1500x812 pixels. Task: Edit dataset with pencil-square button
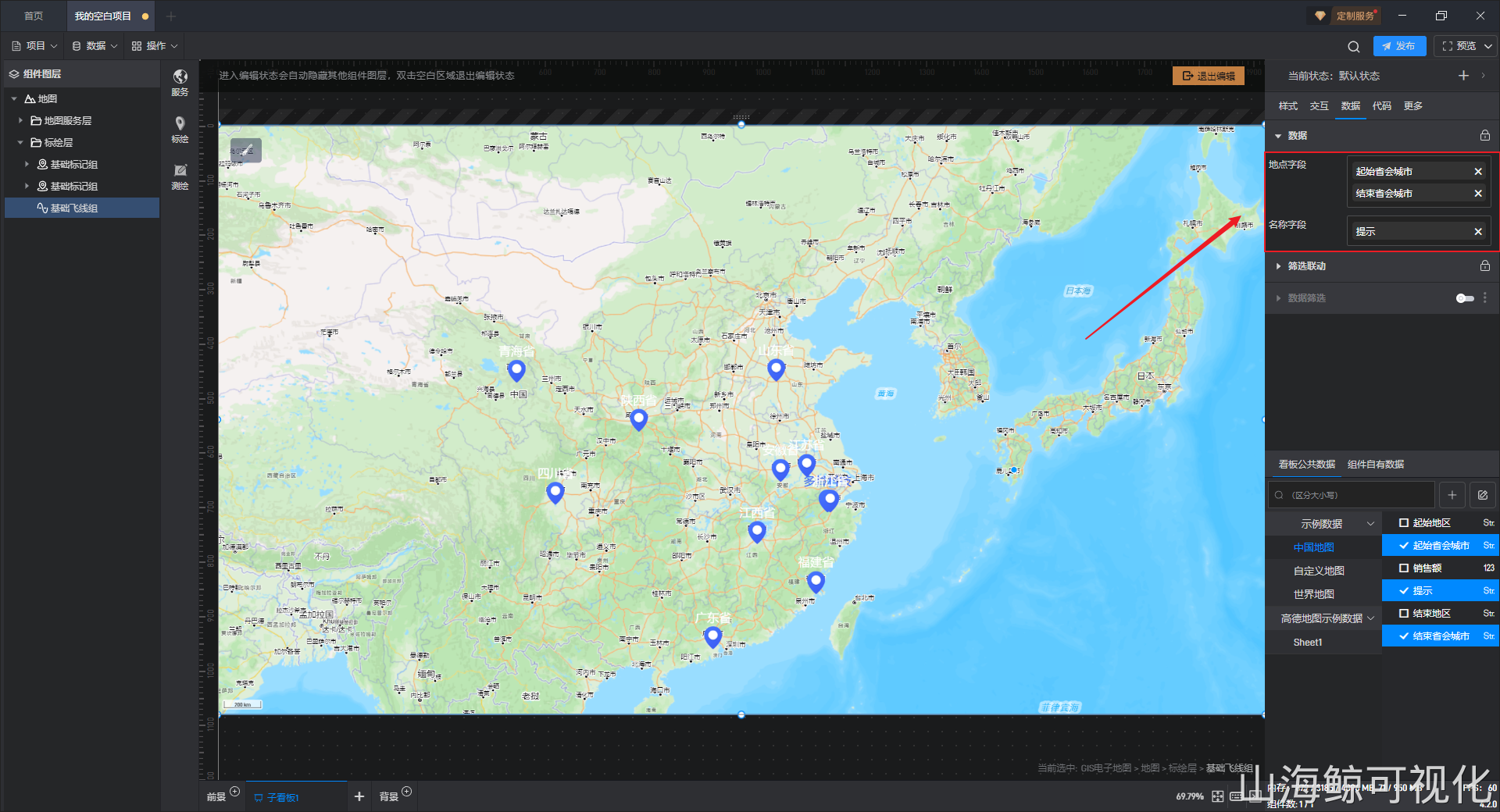(x=1483, y=495)
